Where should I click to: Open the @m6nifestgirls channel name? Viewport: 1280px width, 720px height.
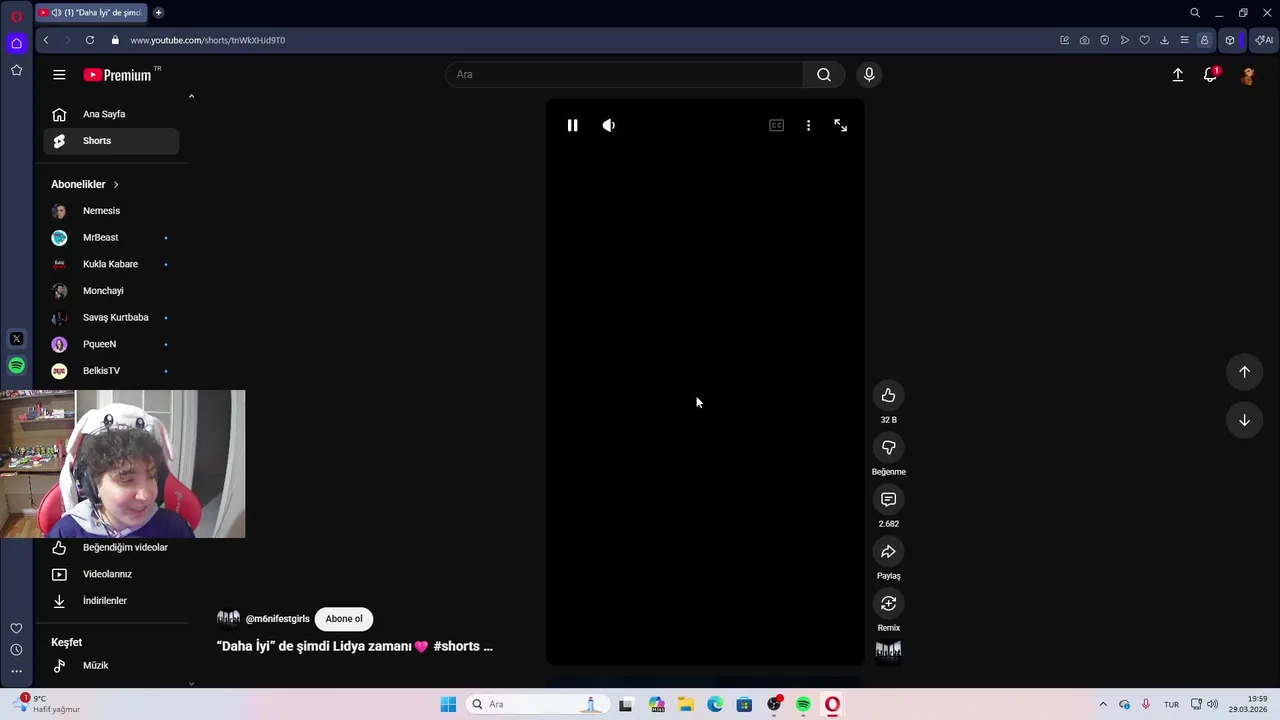click(x=277, y=619)
